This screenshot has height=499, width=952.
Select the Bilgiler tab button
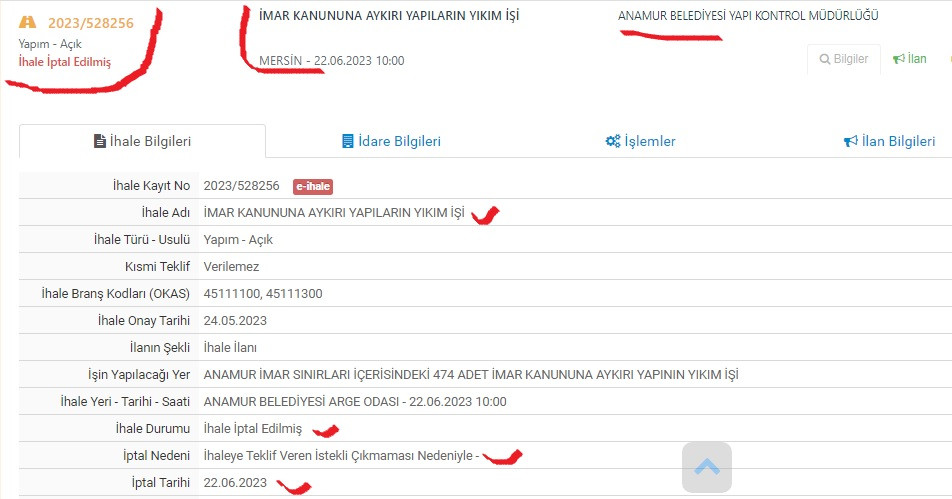click(844, 59)
